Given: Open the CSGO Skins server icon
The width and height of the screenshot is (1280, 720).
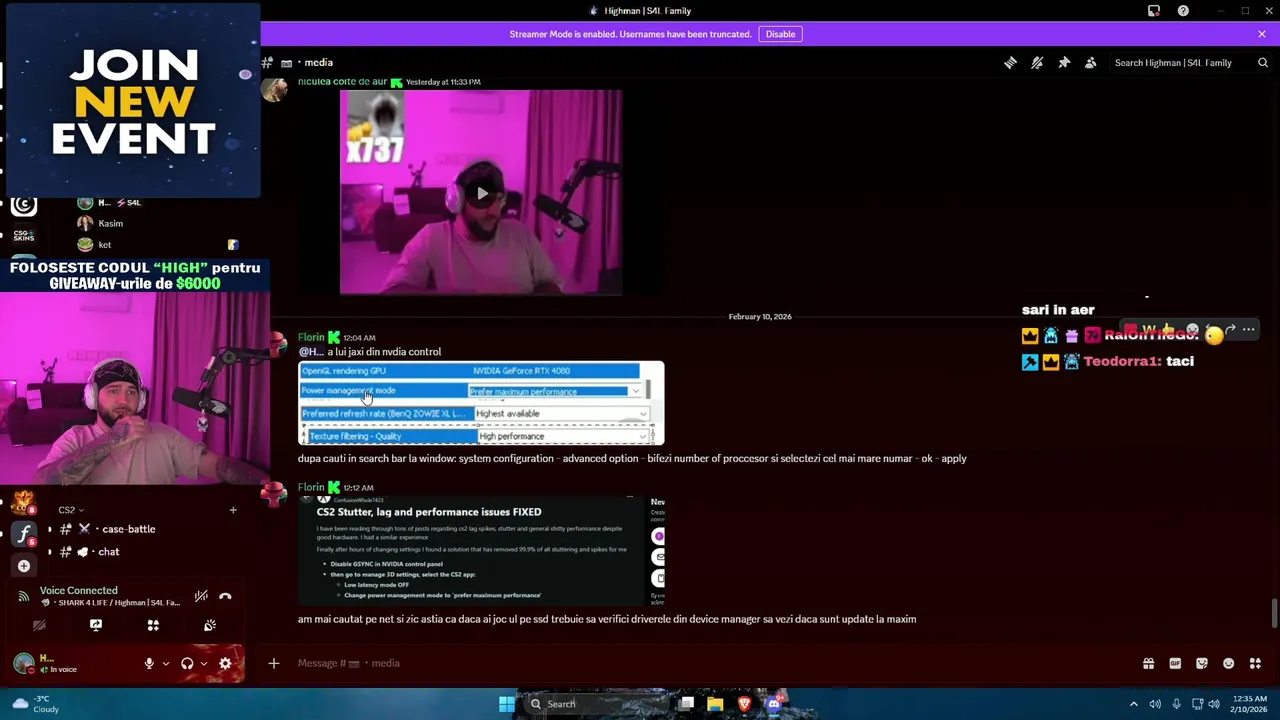Looking at the screenshot, I should point(24,236).
